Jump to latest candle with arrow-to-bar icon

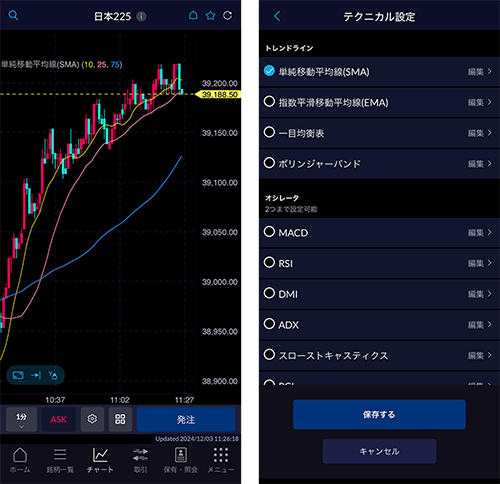pos(36,375)
